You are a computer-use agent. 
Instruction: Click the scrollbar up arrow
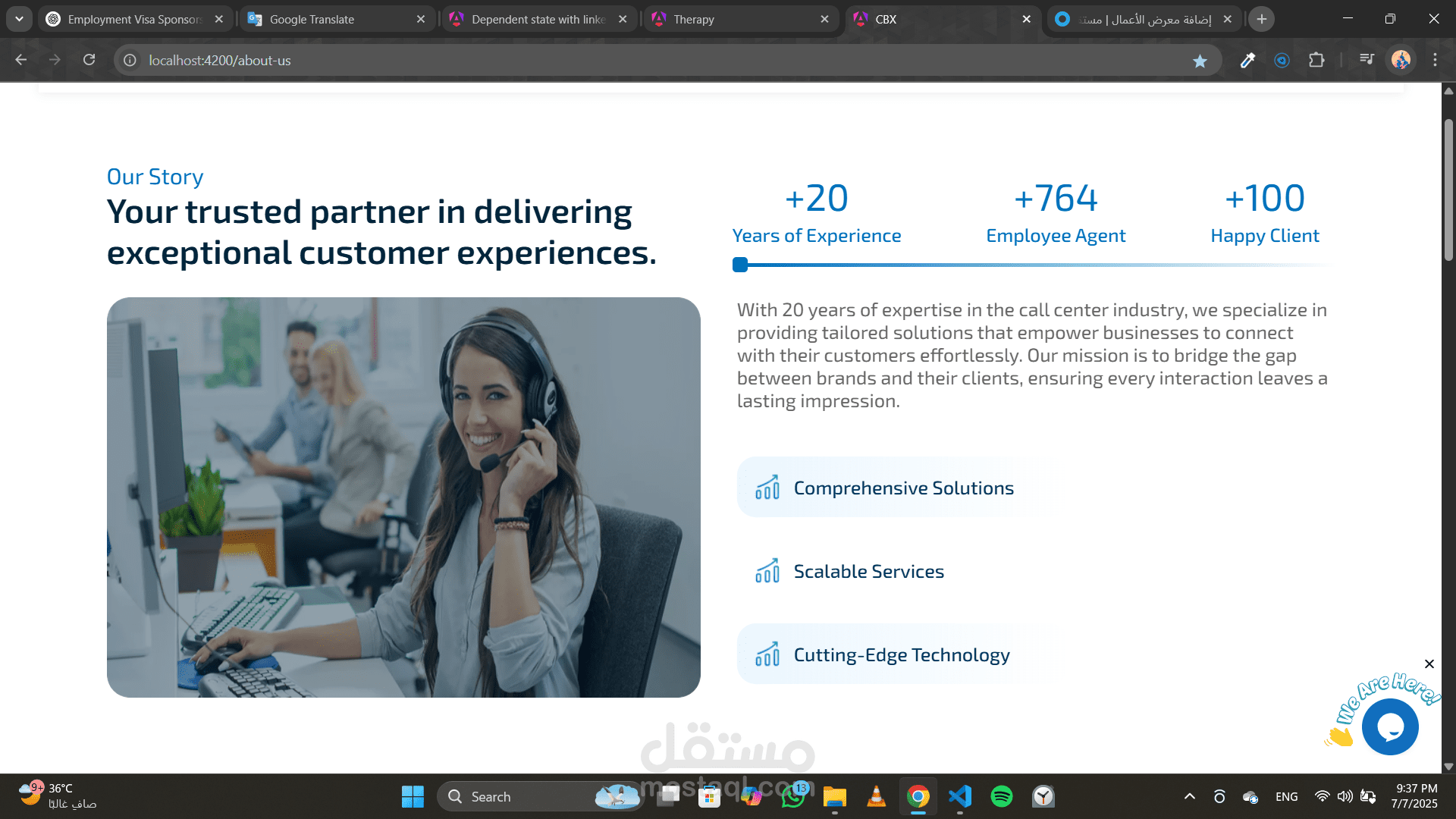(1448, 91)
